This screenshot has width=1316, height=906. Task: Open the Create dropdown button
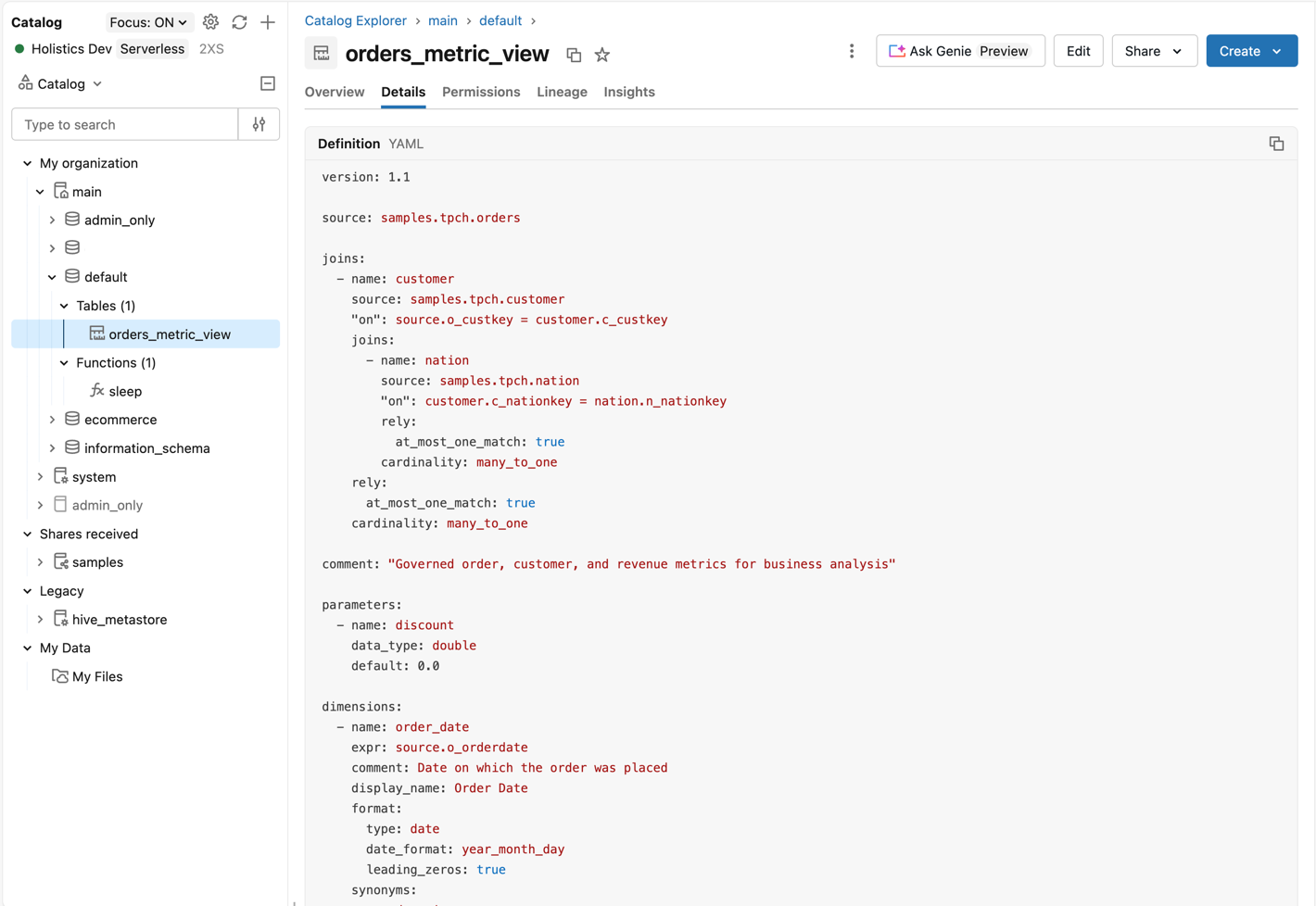[x=1251, y=51]
